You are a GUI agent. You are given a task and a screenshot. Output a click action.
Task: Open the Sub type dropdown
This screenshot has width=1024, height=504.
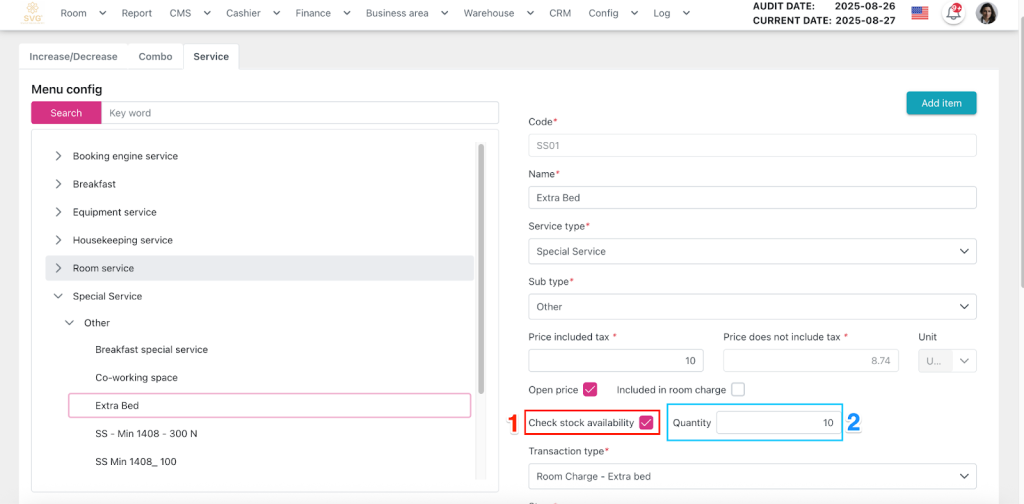pyautogui.click(x=751, y=306)
